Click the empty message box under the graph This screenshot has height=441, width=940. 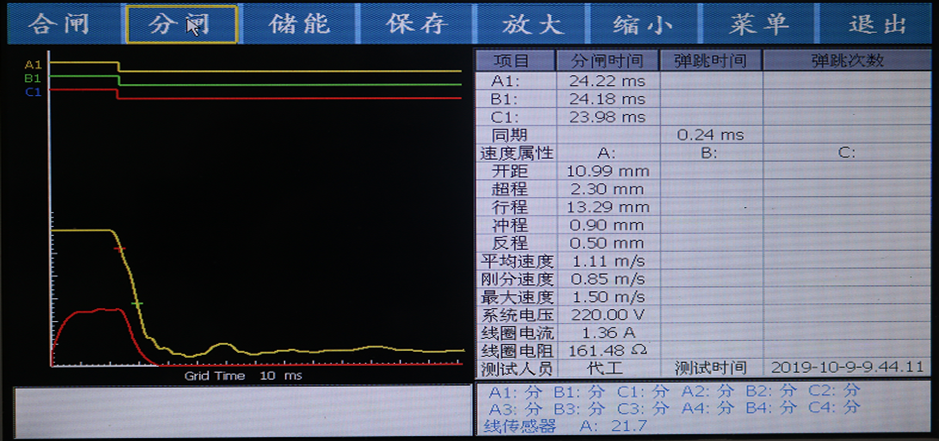tap(242, 411)
